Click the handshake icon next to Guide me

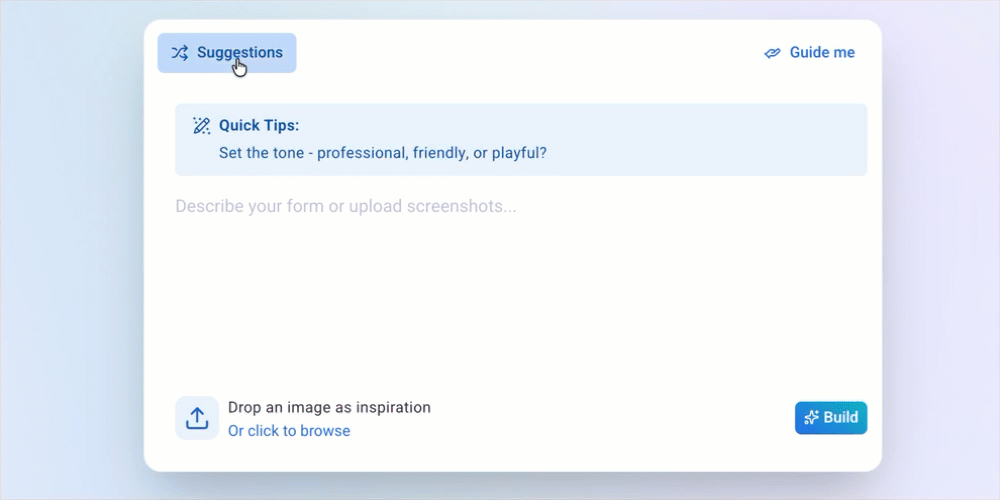[772, 53]
